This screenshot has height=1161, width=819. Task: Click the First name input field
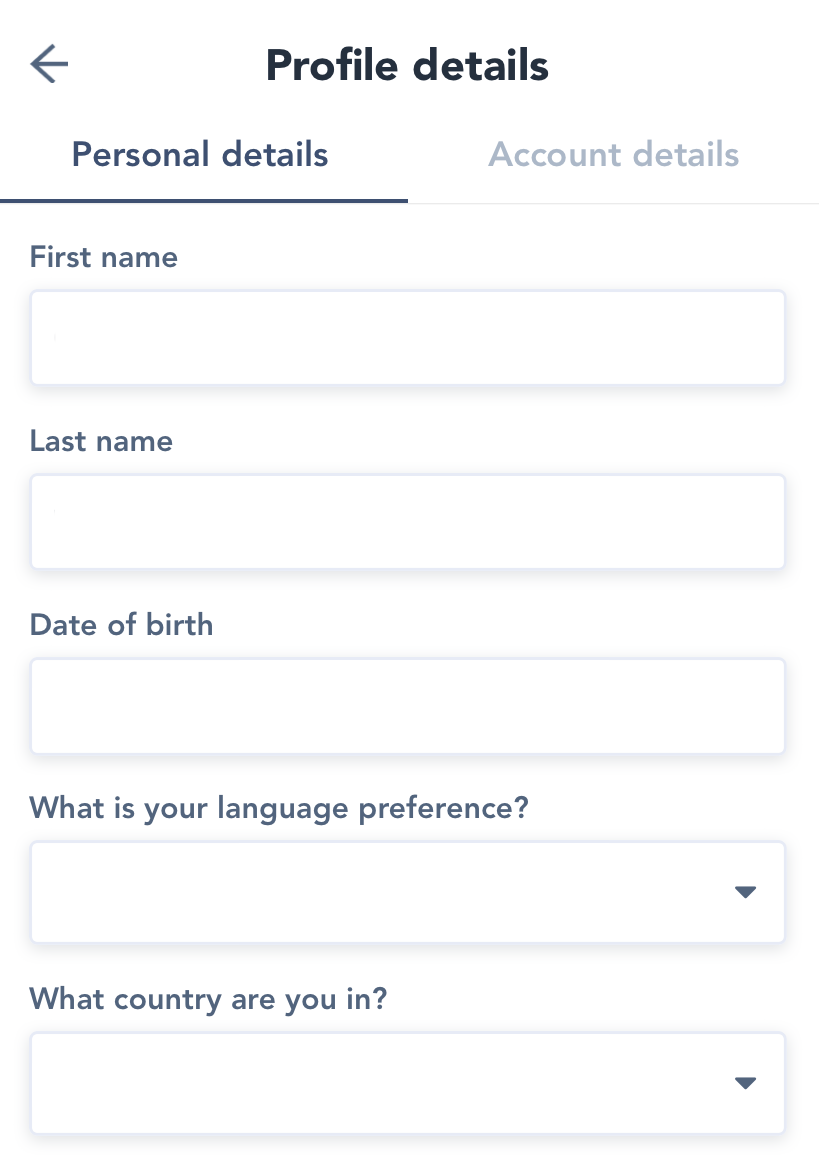coord(407,338)
